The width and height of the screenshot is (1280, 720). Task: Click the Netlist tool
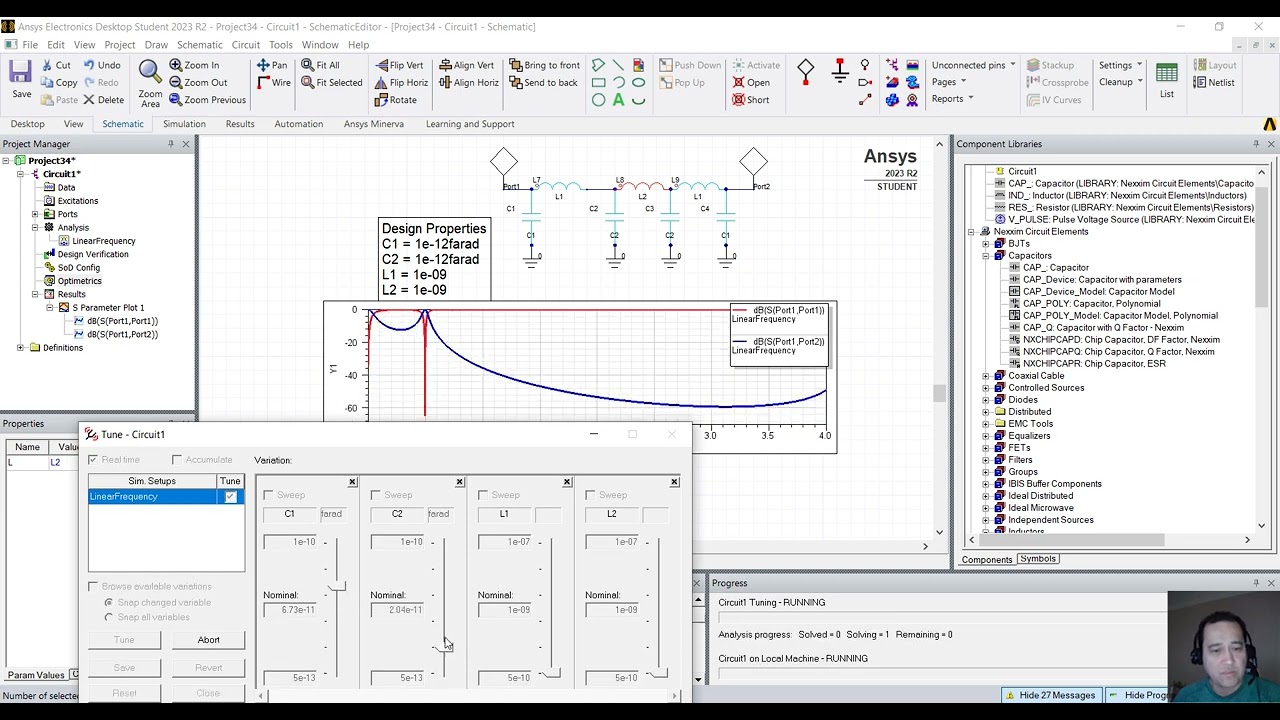click(x=1214, y=83)
